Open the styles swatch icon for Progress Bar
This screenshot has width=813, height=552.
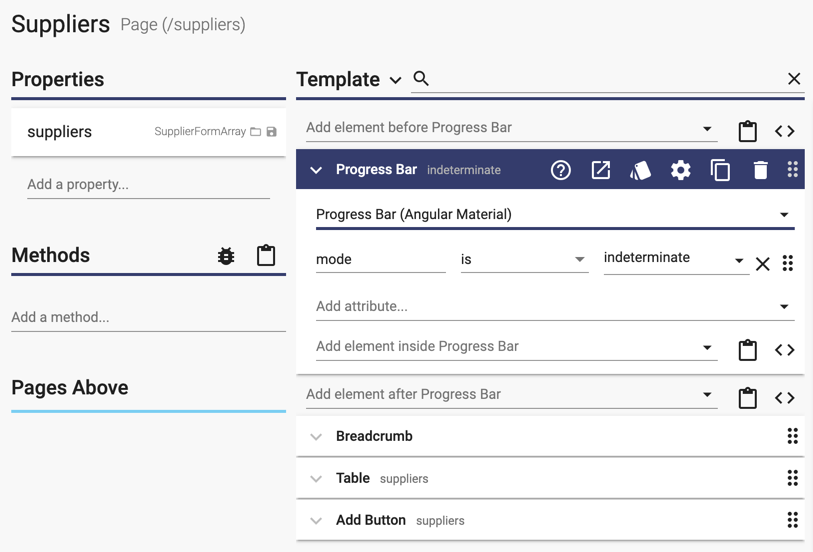click(640, 170)
